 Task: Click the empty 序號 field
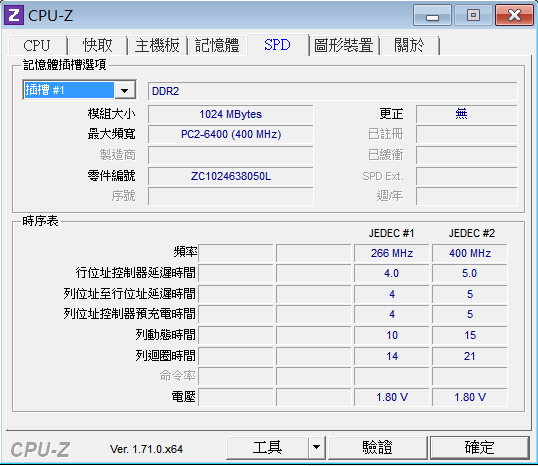click(231, 196)
